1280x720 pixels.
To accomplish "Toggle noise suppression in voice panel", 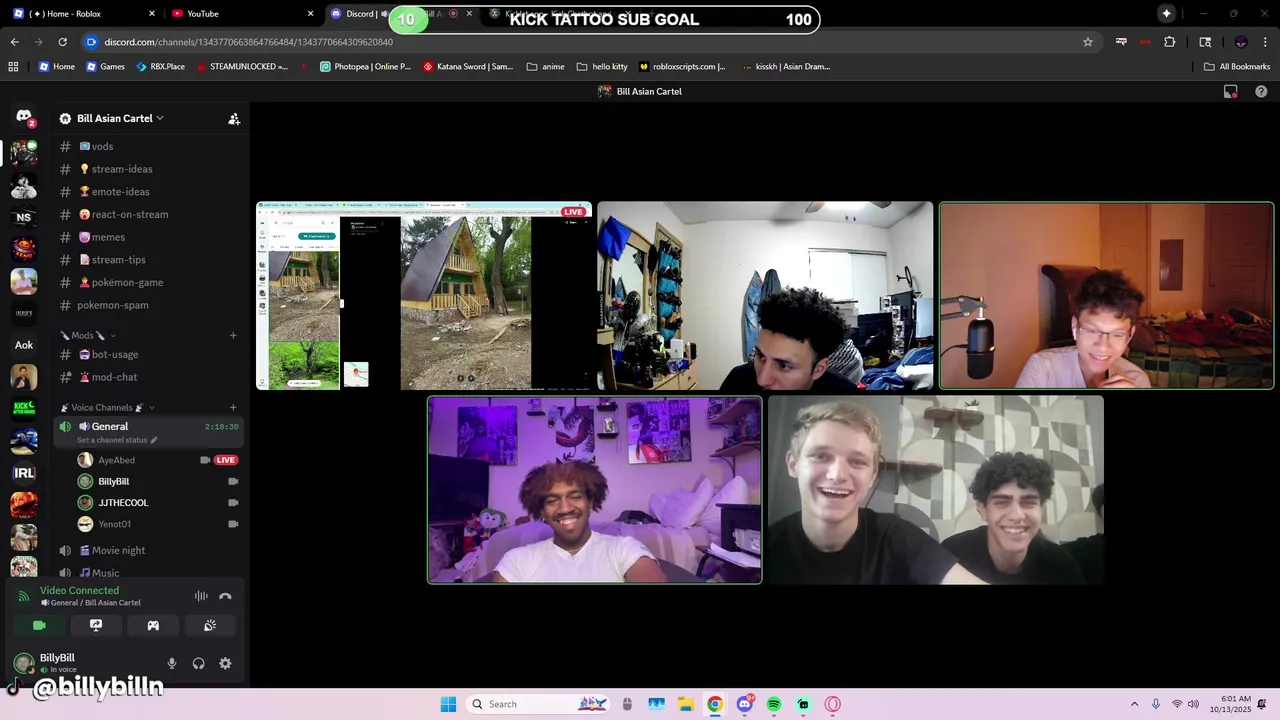I will click(201, 596).
